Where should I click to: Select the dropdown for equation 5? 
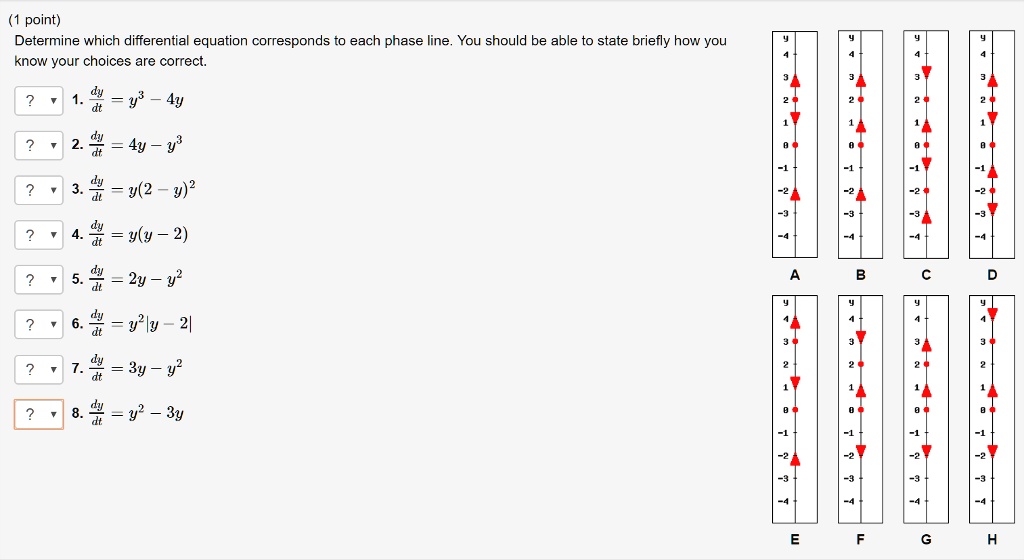(39, 279)
